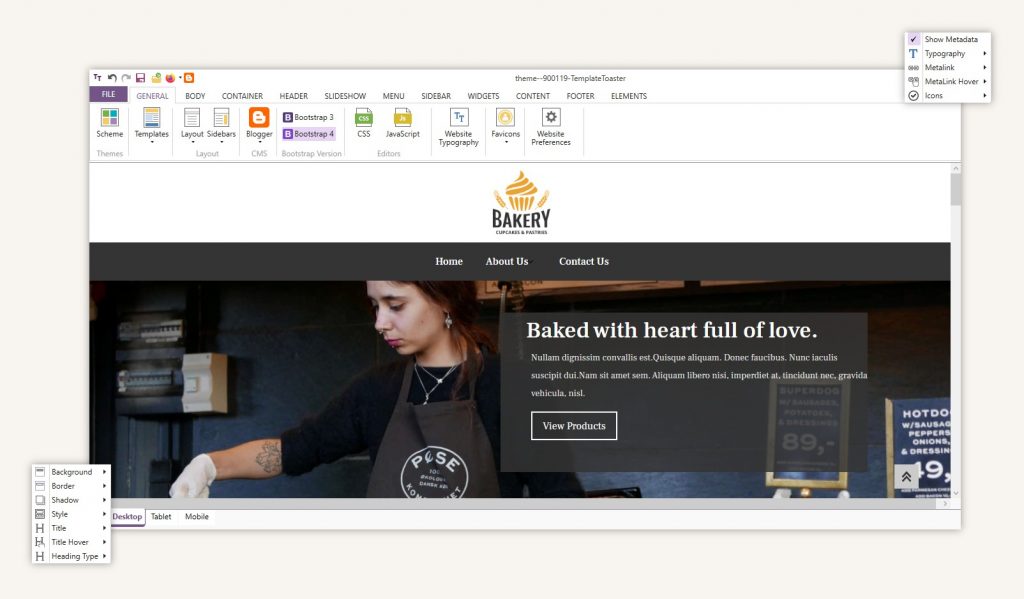Switch to Tablet preview mode

161,517
